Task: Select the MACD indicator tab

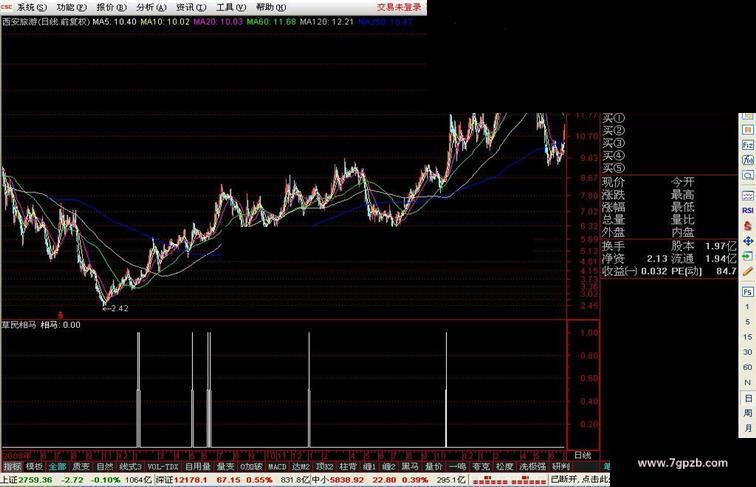Action: 277,466
